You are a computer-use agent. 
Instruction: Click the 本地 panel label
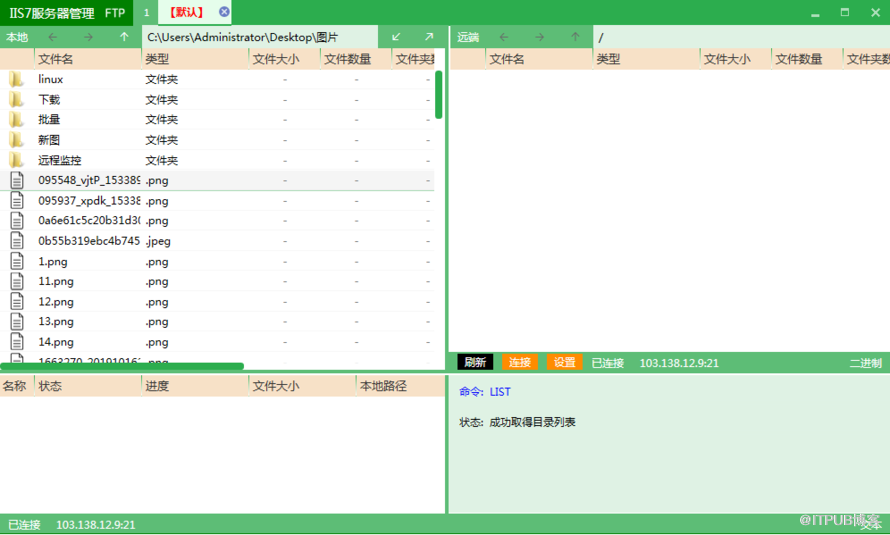pos(17,37)
